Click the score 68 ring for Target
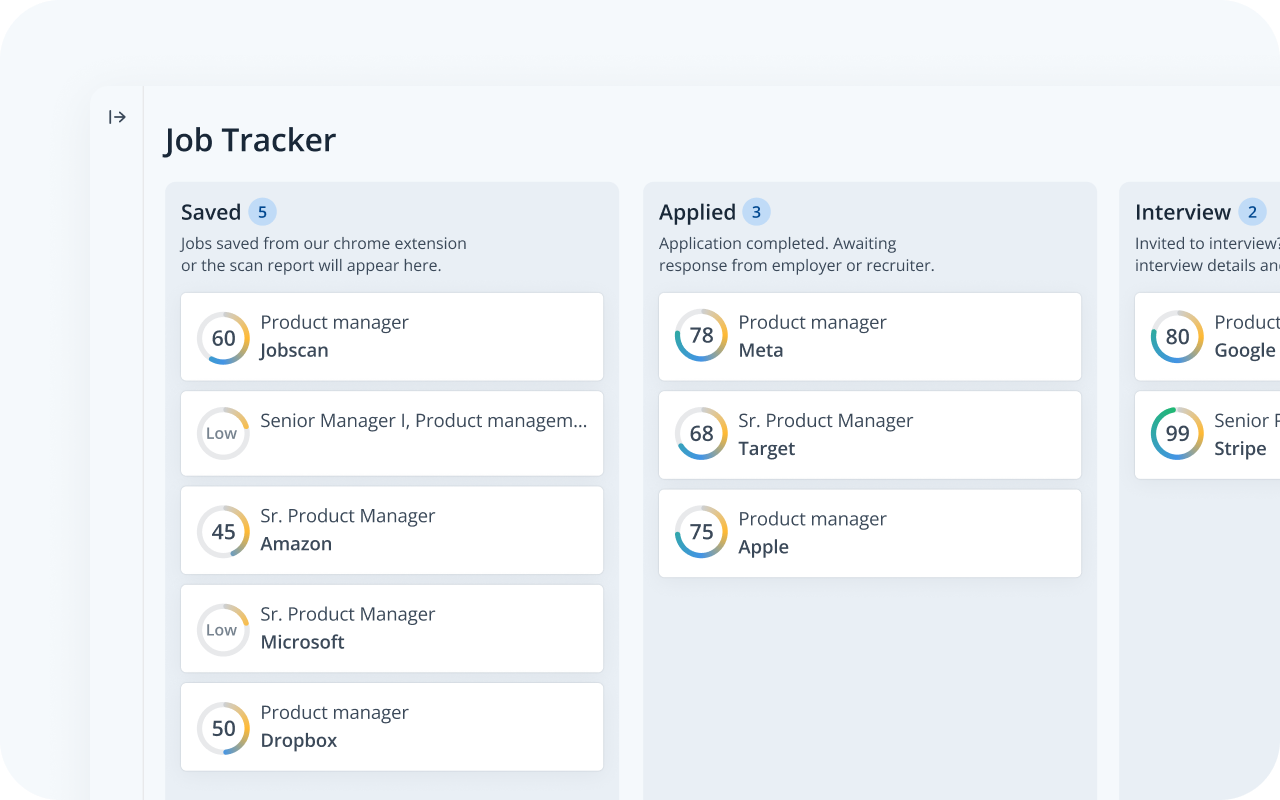The height and width of the screenshot is (800, 1280). (701, 433)
